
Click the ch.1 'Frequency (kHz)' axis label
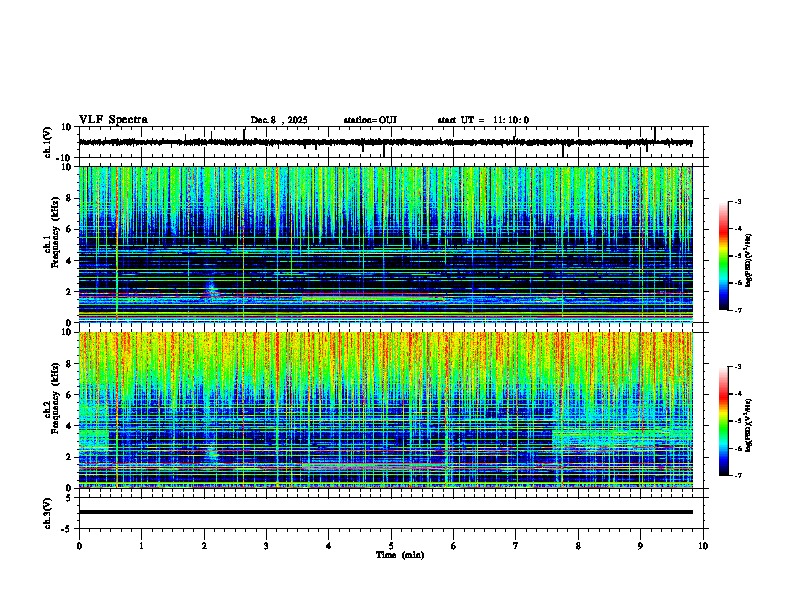click(55, 233)
